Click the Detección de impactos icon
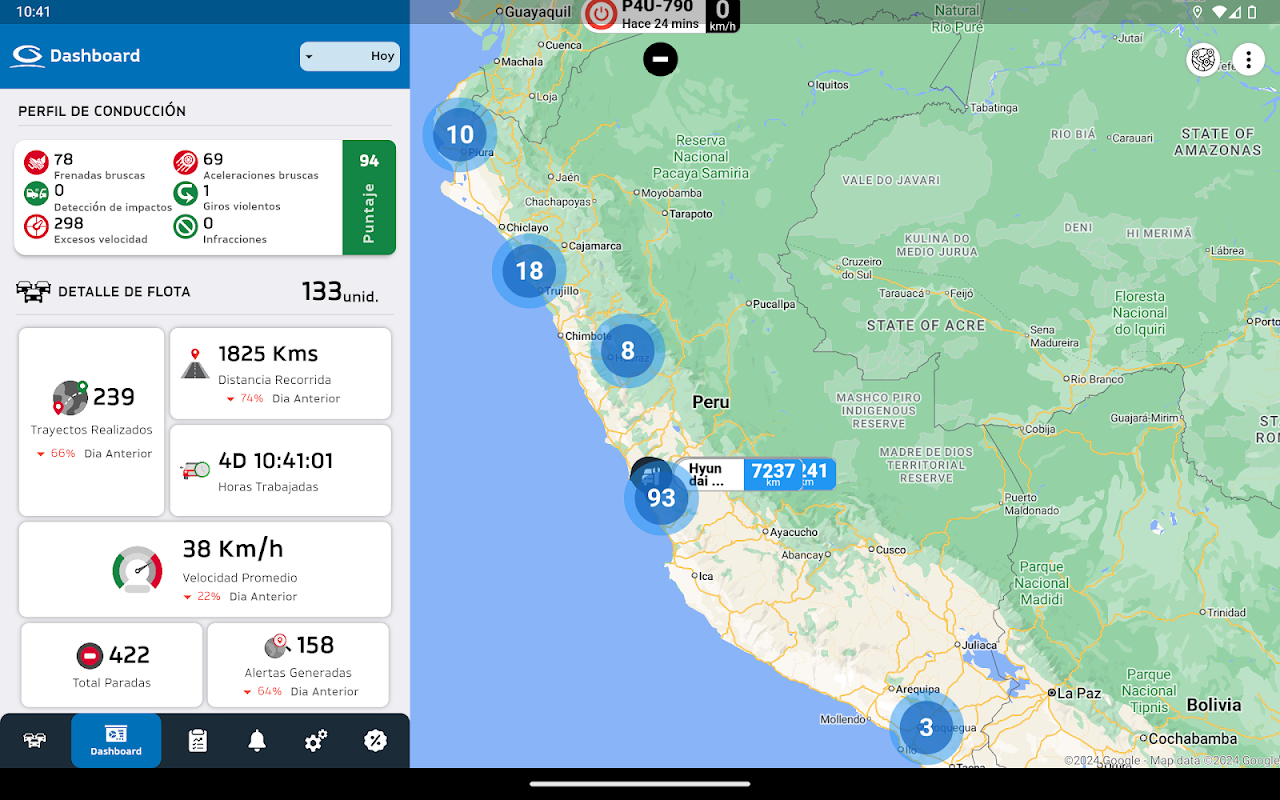 [x=36, y=195]
